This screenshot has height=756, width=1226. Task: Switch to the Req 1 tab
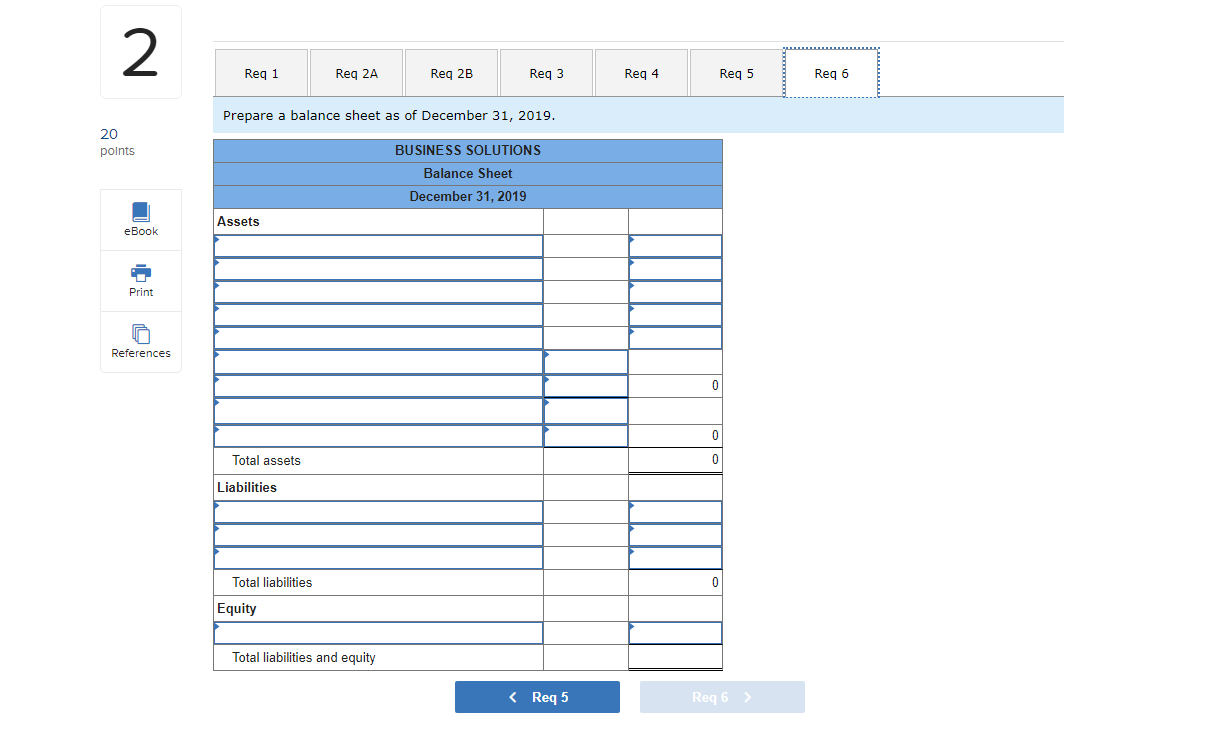(261, 72)
